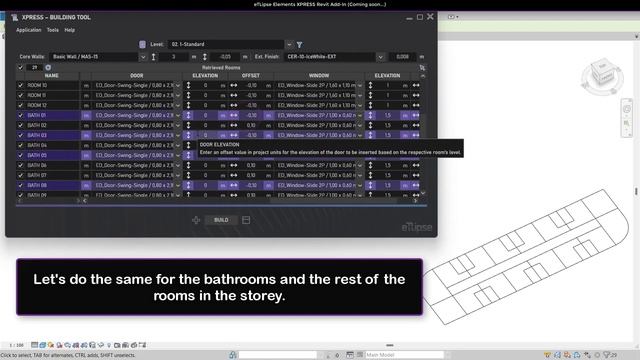Expand the Core Walls type dropdown
The height and width of the screenshot is (360, 640).
[x=143, y=57]
